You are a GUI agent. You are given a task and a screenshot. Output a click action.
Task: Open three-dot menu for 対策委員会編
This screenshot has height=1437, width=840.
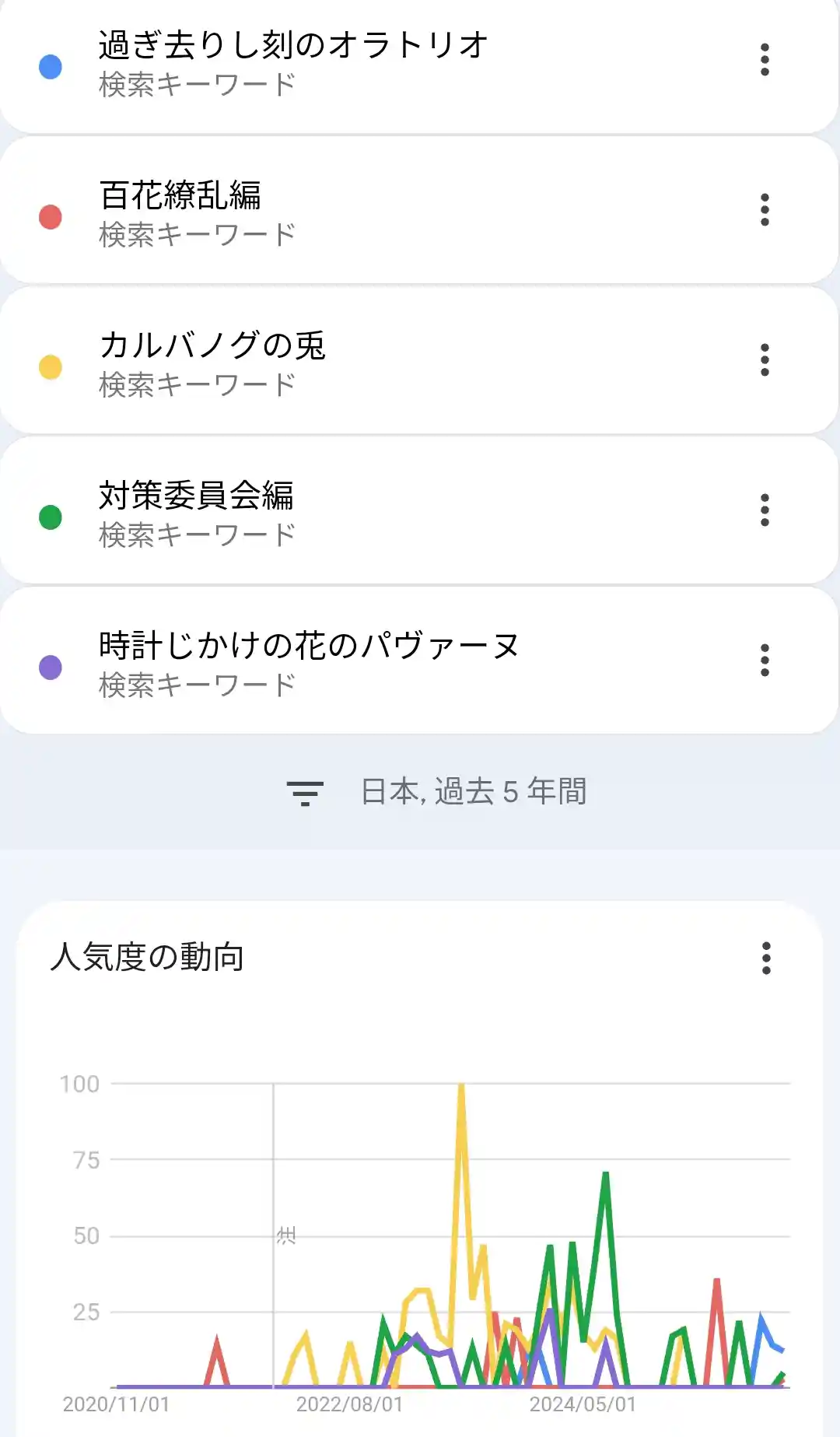coord(765,510)
